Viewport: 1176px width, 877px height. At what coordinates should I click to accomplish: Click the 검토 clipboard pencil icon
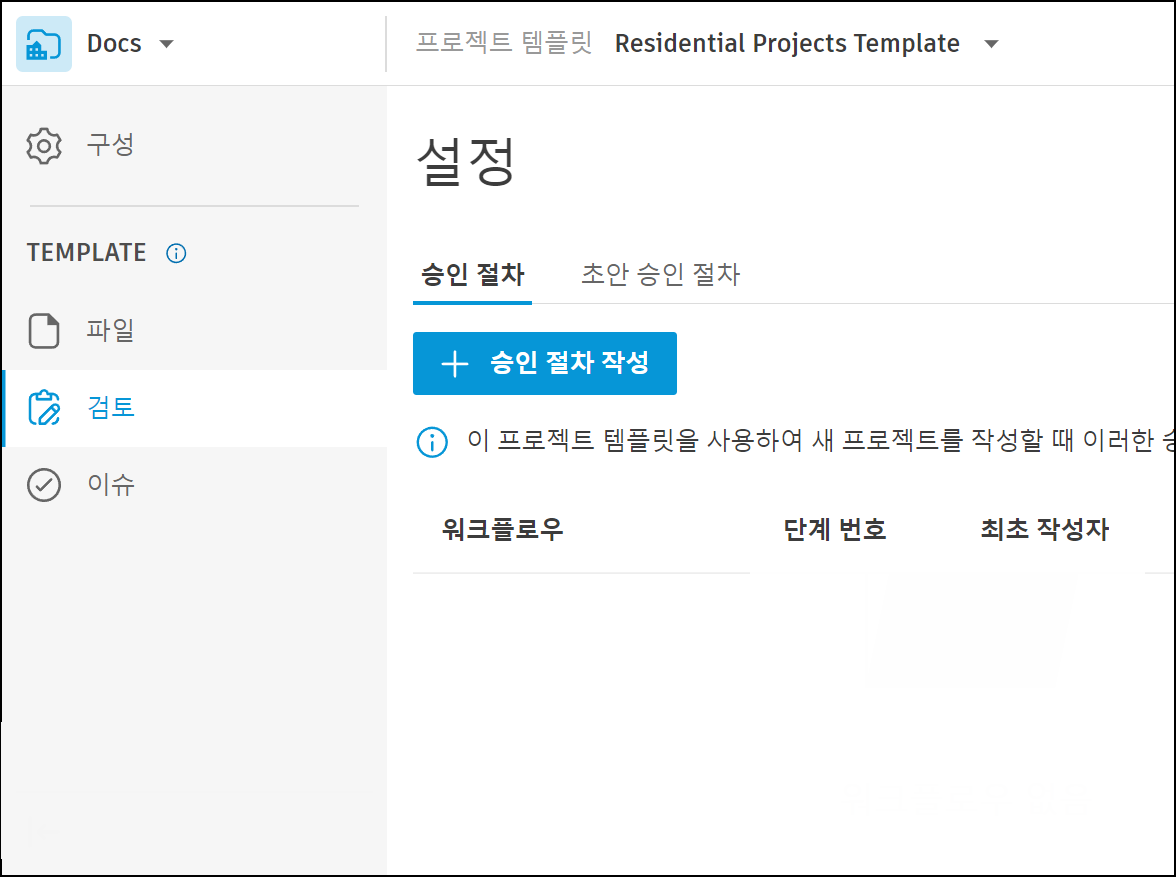click(x=44, y=408)
